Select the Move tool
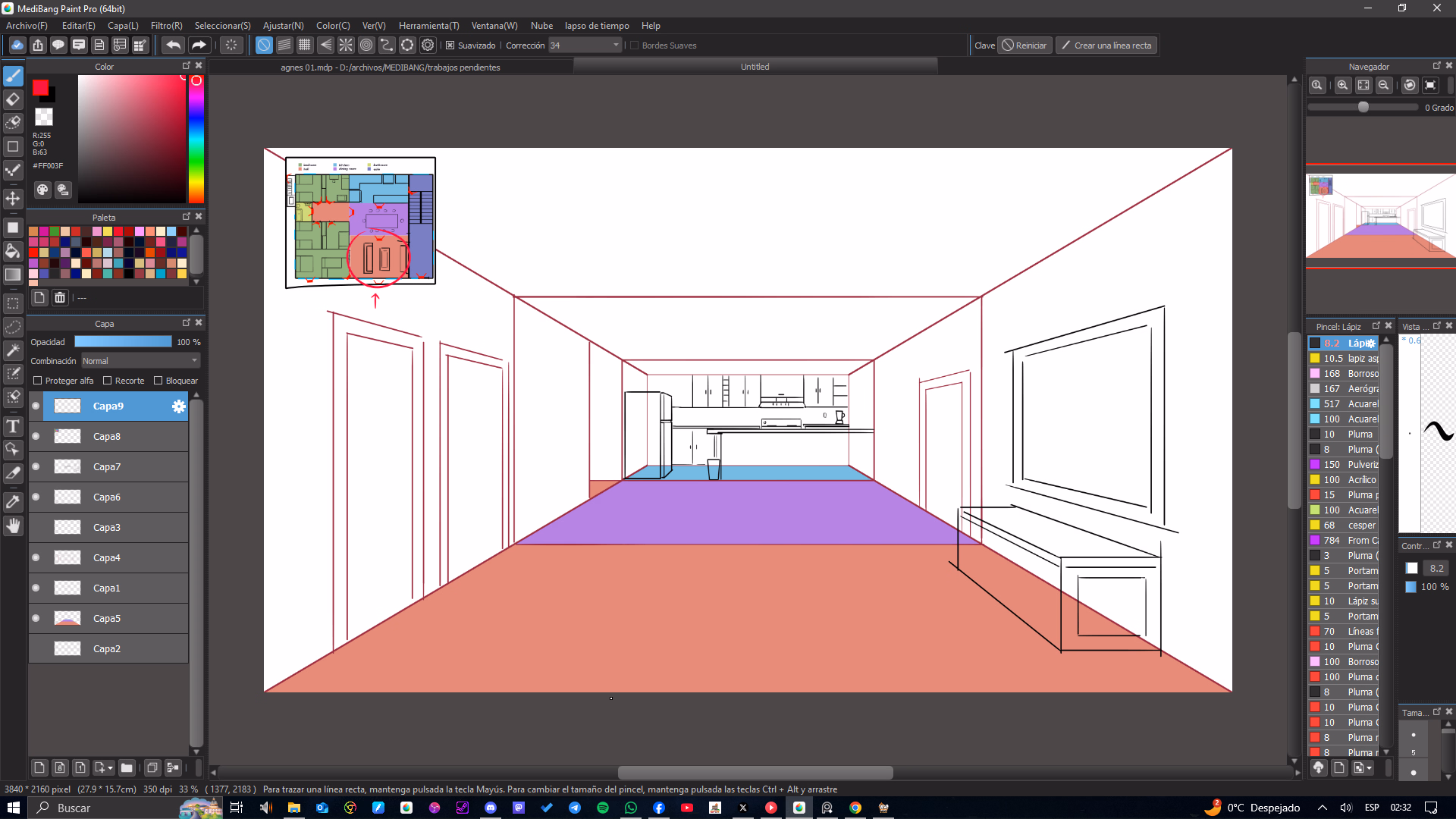This screenshot has height=819, width=1456. 13,199
